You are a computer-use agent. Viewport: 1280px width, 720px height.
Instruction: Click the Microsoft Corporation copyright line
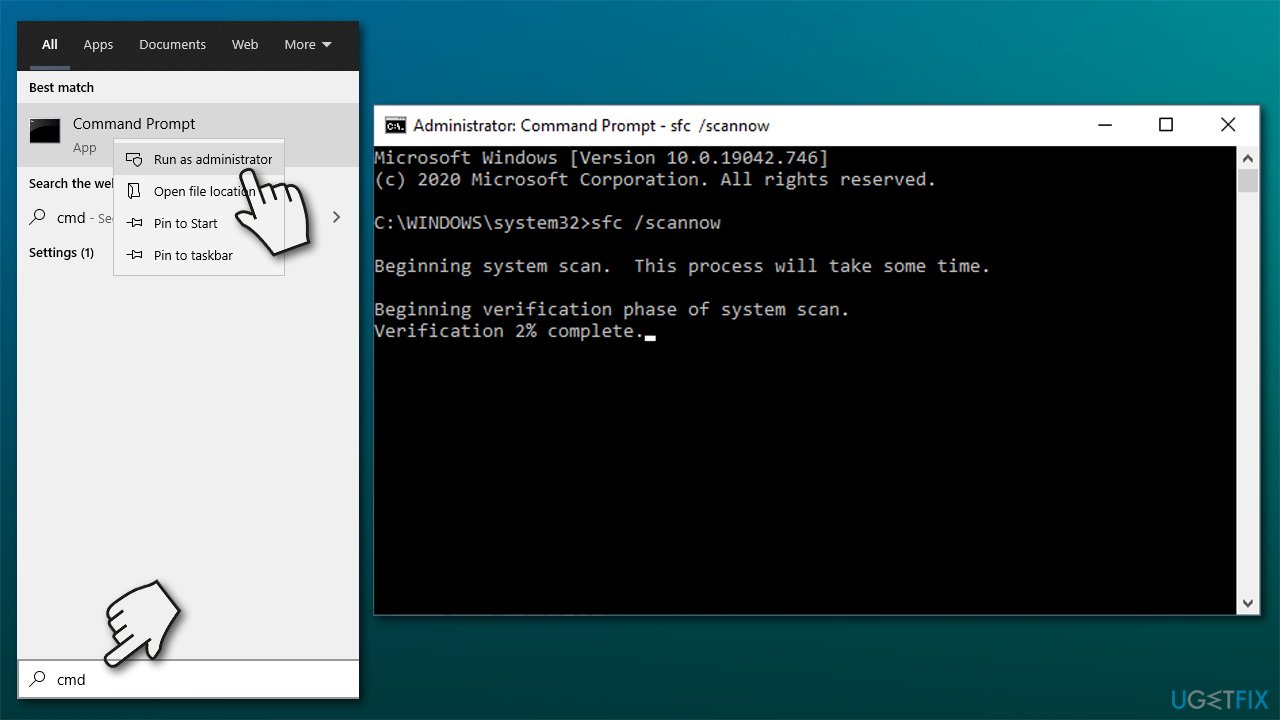655,180
